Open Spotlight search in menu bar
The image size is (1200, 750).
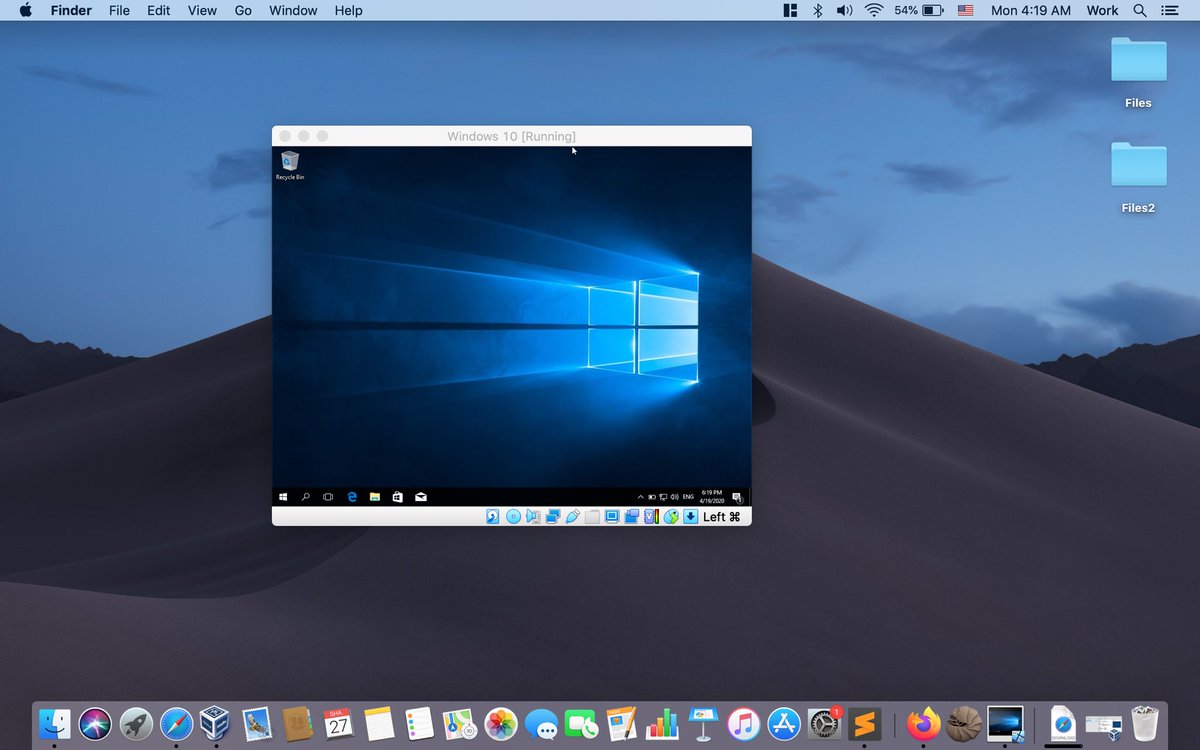(x=1140, y=10)
